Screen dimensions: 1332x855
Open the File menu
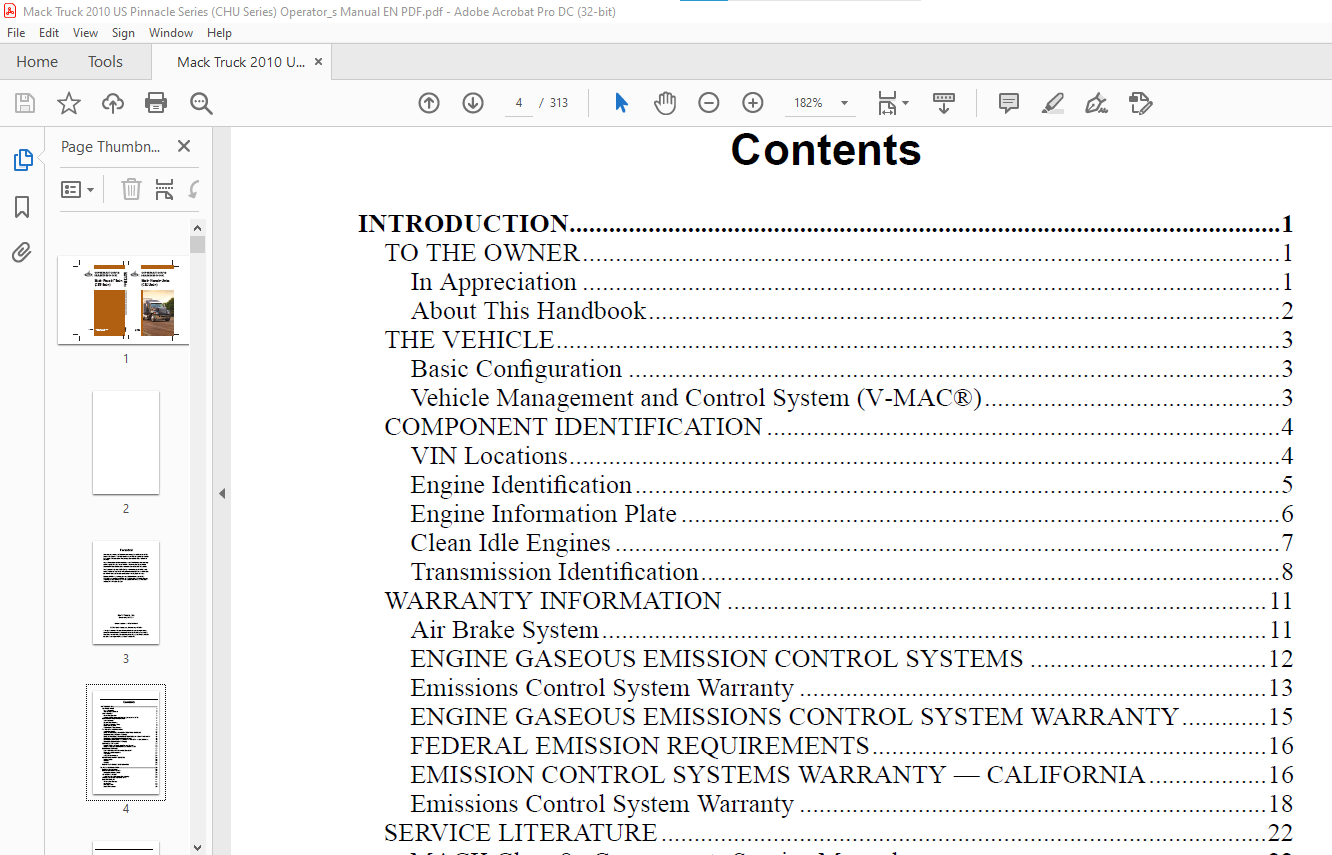[16, 33]
